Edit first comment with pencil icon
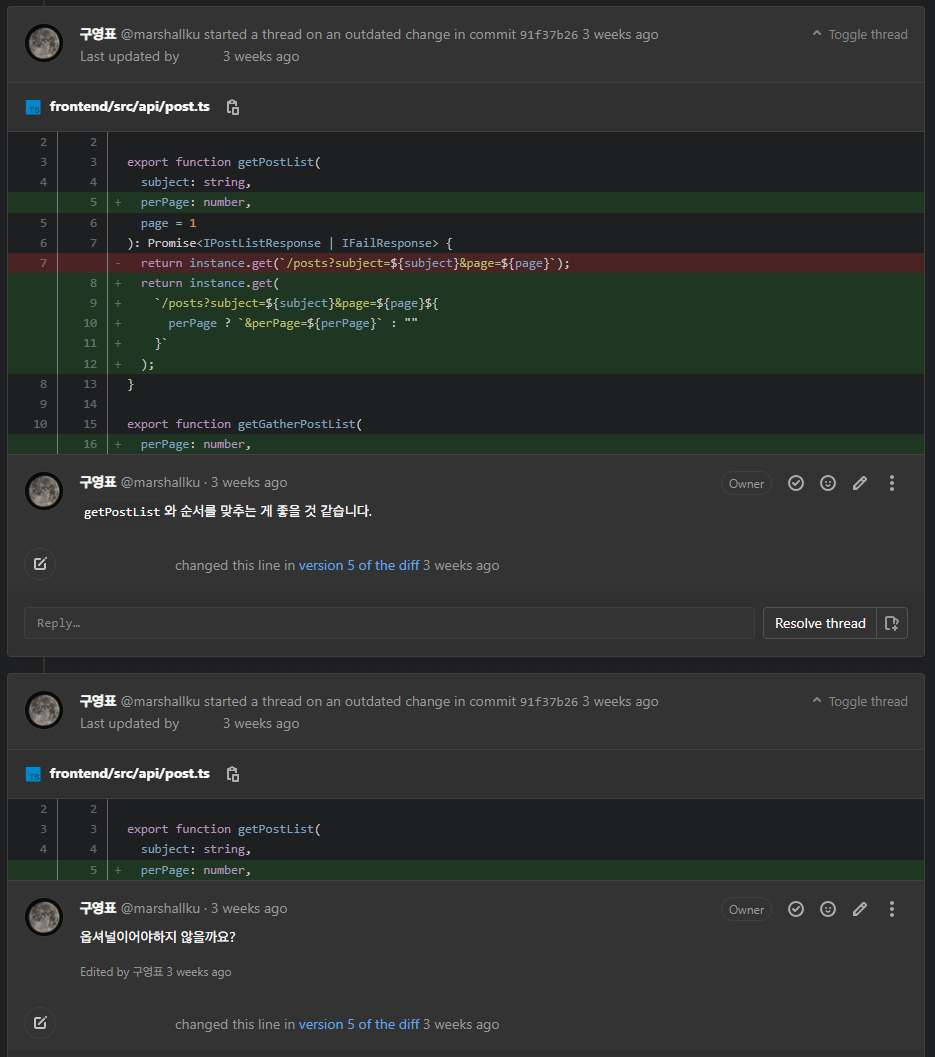This screenshot has height=1057, width=935. [x=860, y=483]
